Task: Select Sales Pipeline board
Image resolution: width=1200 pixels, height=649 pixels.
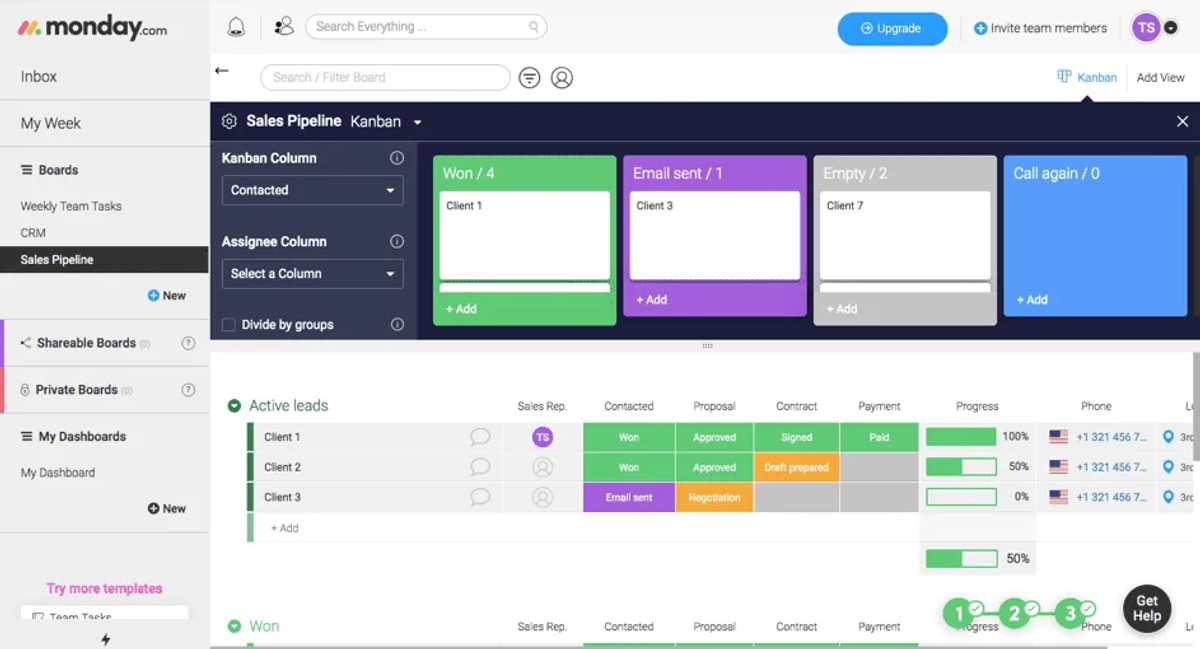Action: click(104, 260)
